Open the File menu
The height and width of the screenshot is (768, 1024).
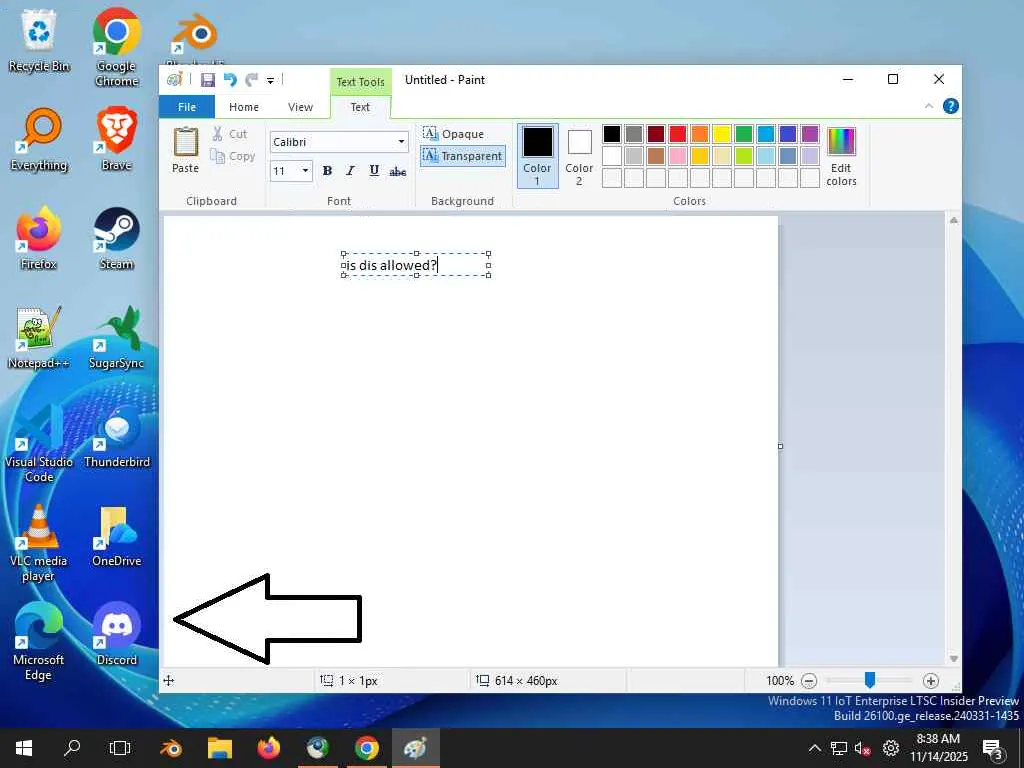pyautogui.click(x=187, y=107)
